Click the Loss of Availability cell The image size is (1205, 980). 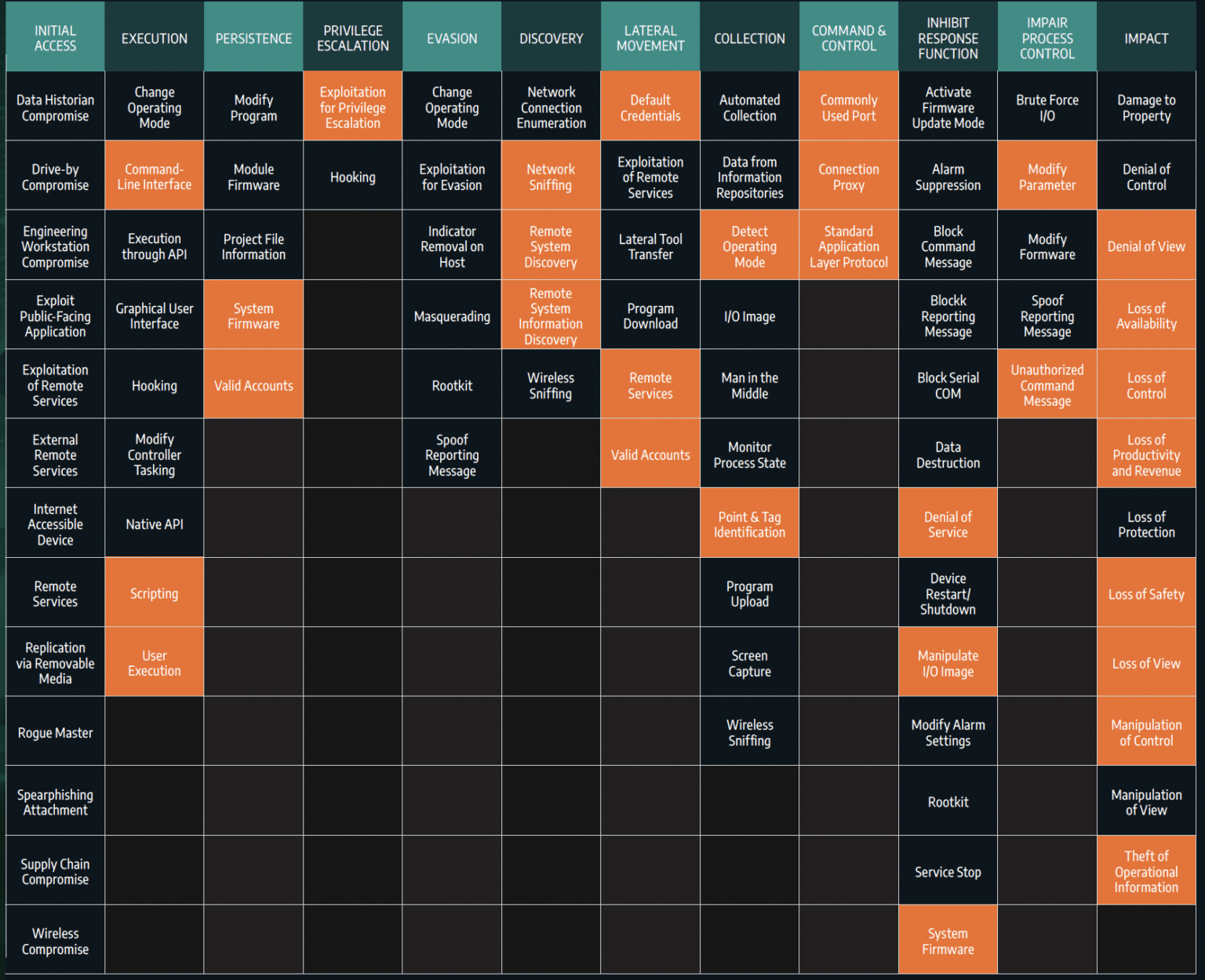[1146, 315]
